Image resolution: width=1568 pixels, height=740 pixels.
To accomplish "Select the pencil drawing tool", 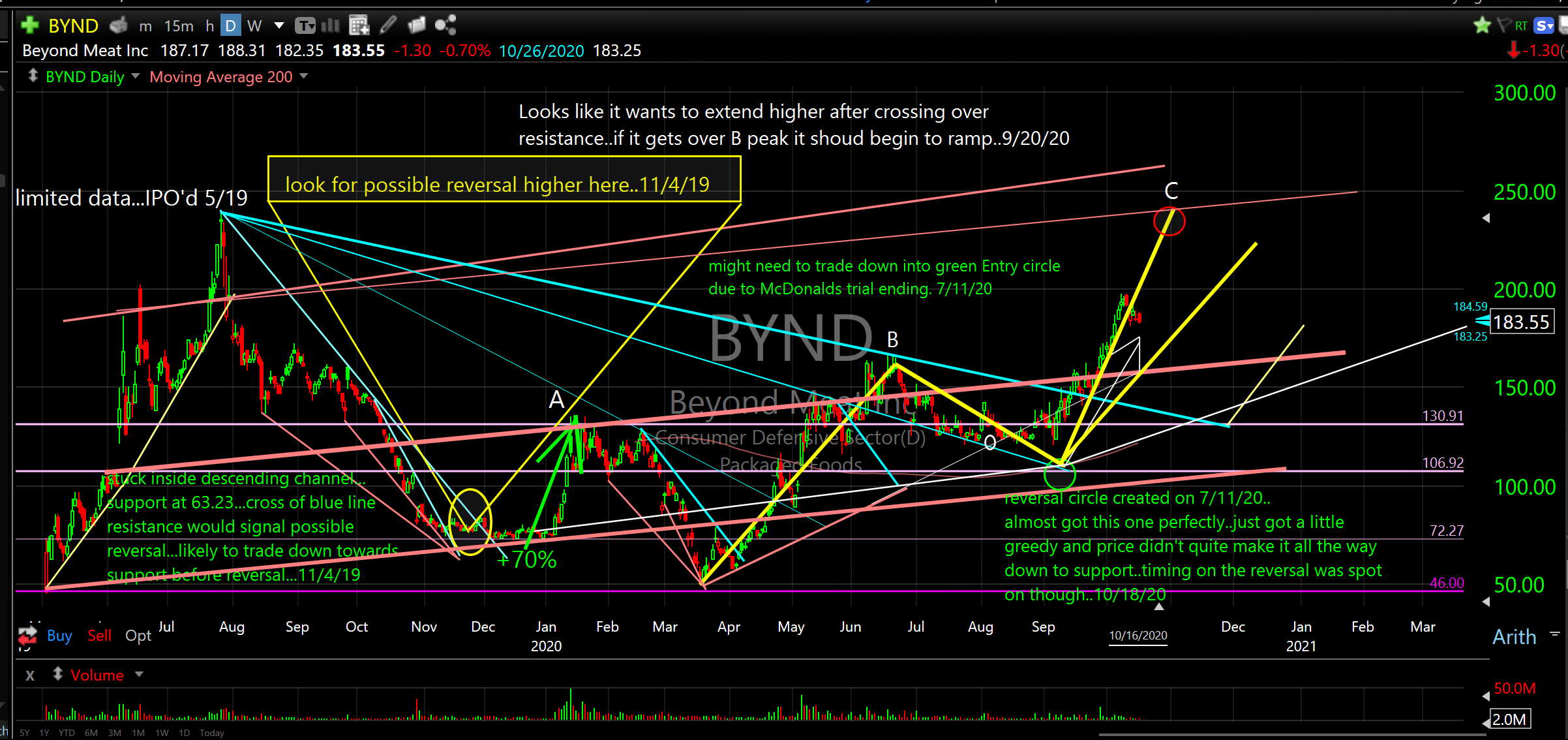I will click(x=388, y=25).
